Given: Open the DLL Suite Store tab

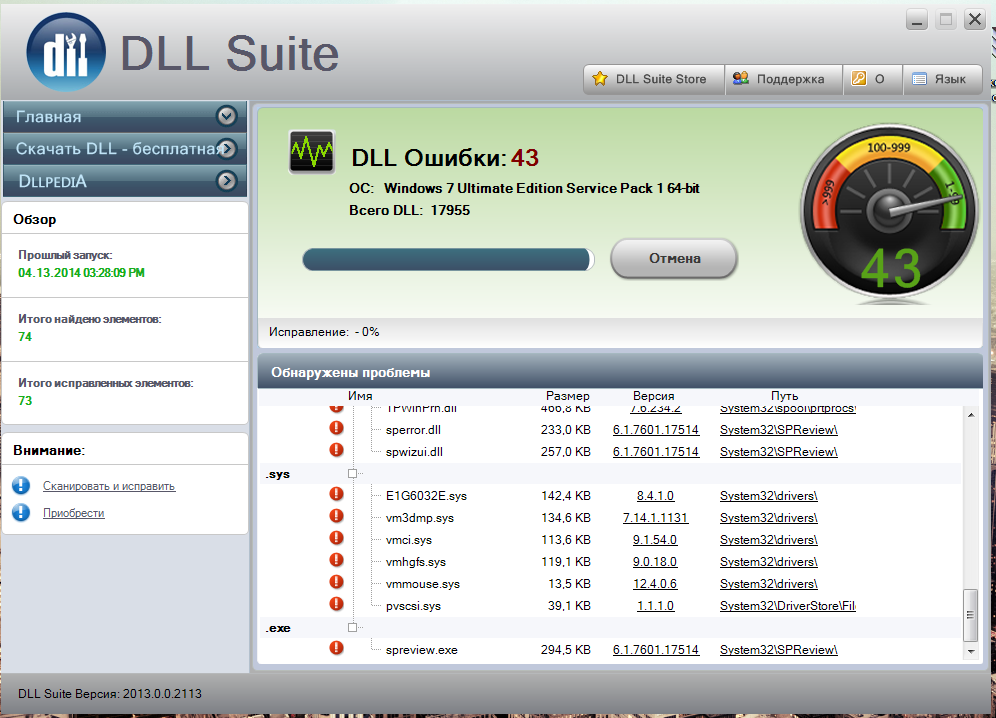Looking at the screenshot, I should [x=654, y=79].
